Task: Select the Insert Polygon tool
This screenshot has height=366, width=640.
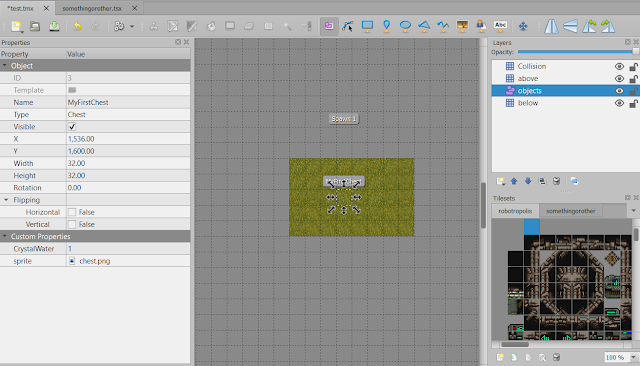Action: click(424, 26)
